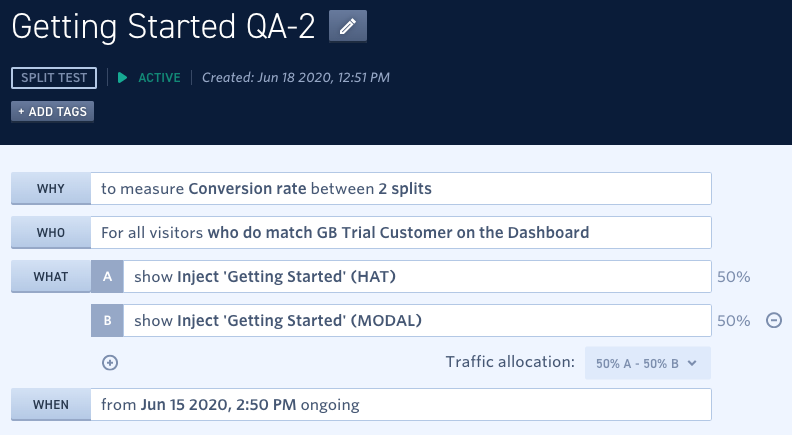Viewport: 792px width, 435px height.
Task: Click the Getting Started QA-2 title
Action: point(163,27)
